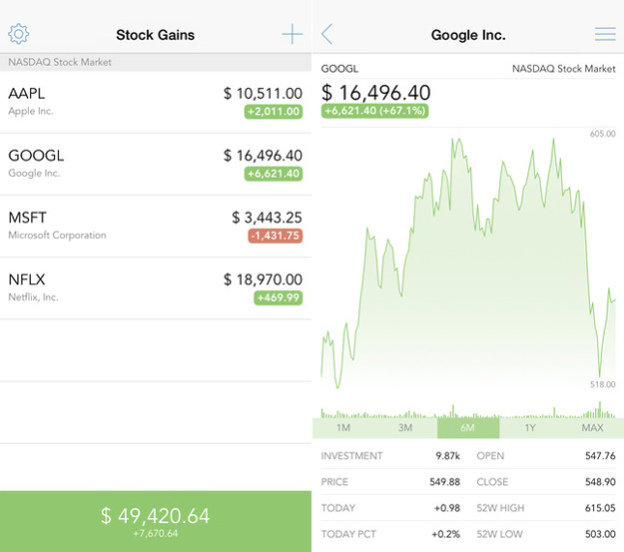This screenshot has height=552, width=624.
Task: Toggle the NFLX +469.99 gain badge
Action: (277, 298)
